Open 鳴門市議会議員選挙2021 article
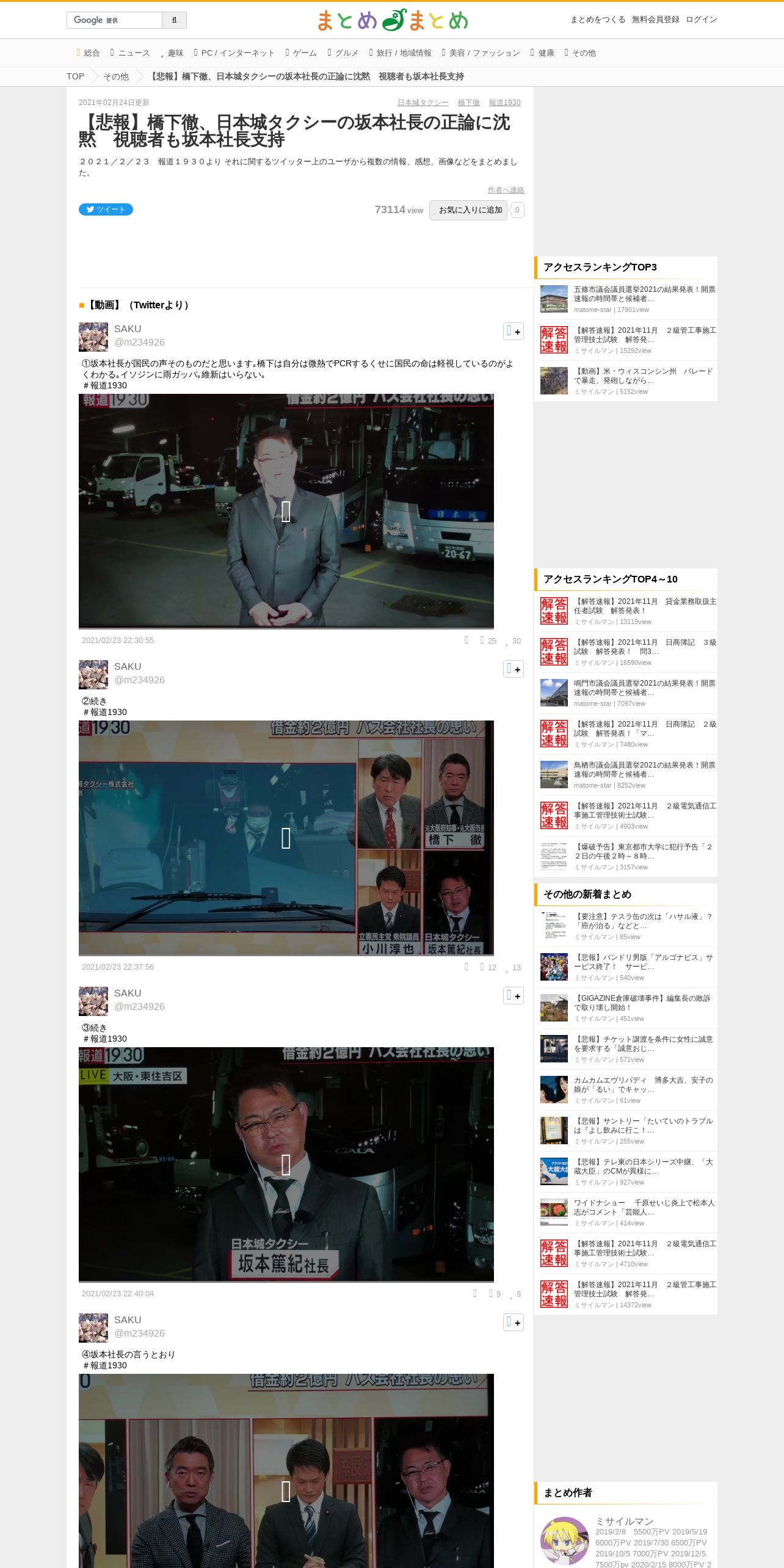 pos(644,688)
